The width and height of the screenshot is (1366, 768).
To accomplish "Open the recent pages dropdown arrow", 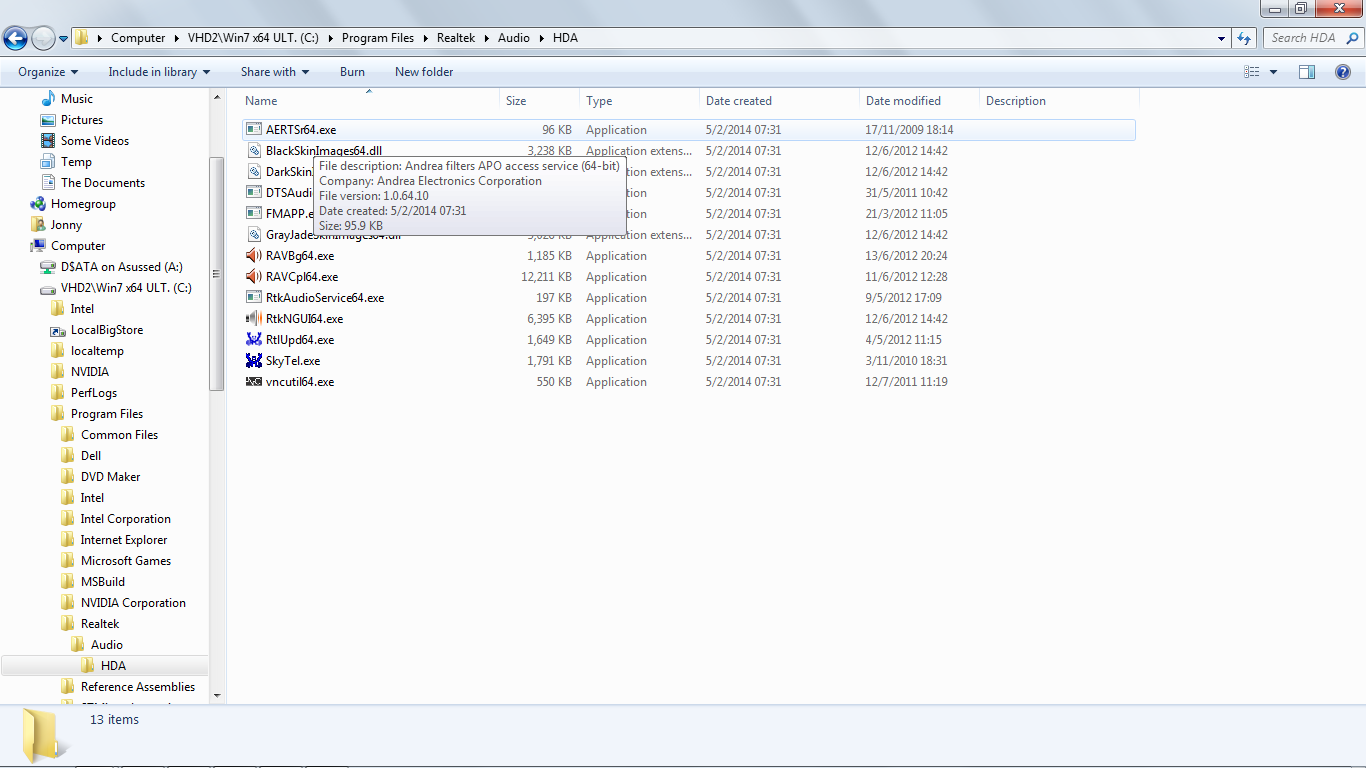I will pos(63,38).
